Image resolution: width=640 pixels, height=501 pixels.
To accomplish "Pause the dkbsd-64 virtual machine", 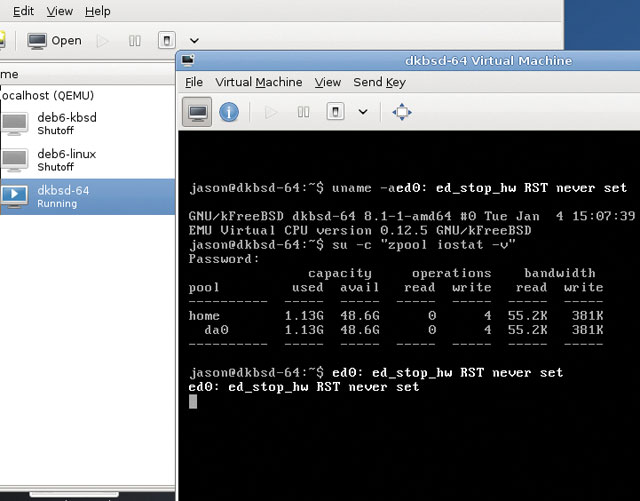I will click(x=303, y=112).
